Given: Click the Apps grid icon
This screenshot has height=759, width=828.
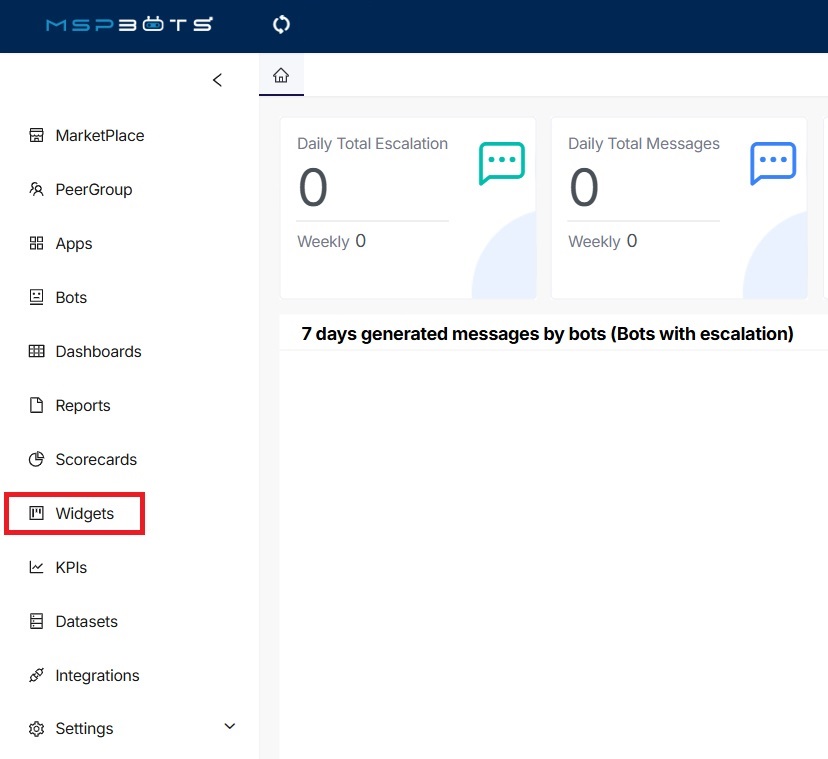Looking at the screenshot, I should [x=37, y=244].
